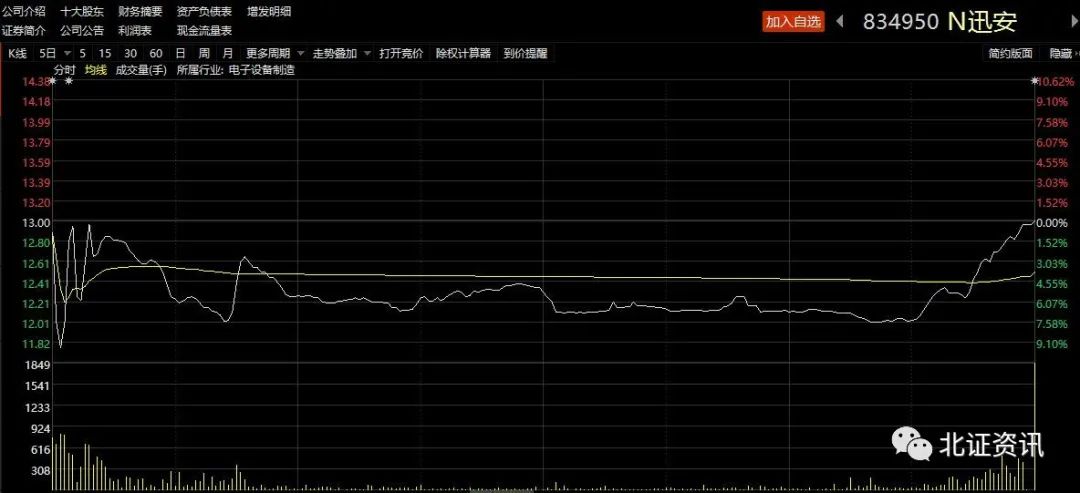This screenshot has width=1080, height=493.
Task: Switch to 简约版面 layout
Action: [x=1010, y=54]
